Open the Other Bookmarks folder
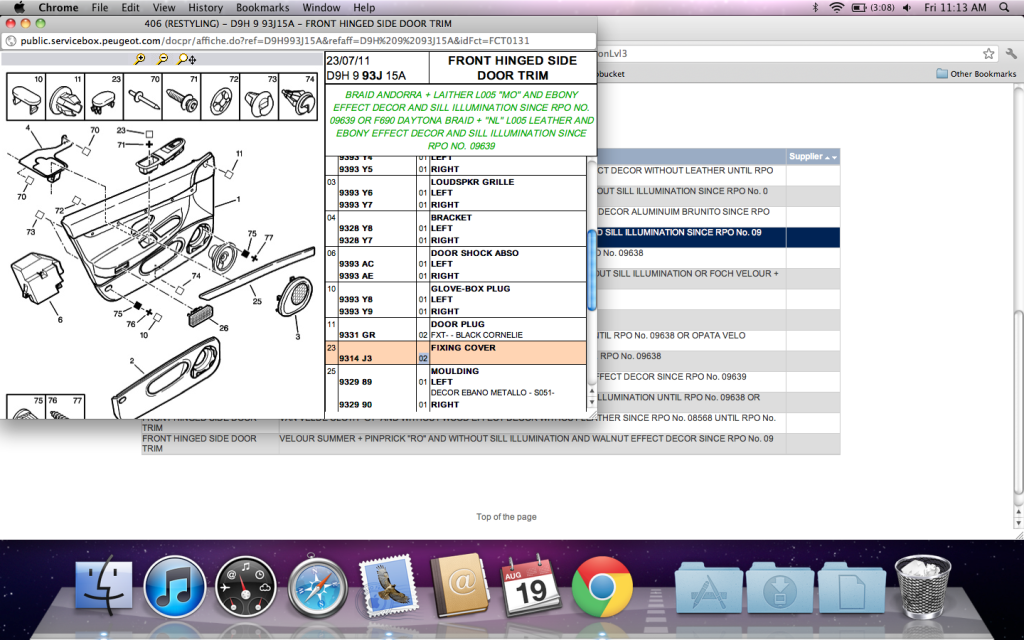Viewport: 1024px width, 640px height. point(976,74)
